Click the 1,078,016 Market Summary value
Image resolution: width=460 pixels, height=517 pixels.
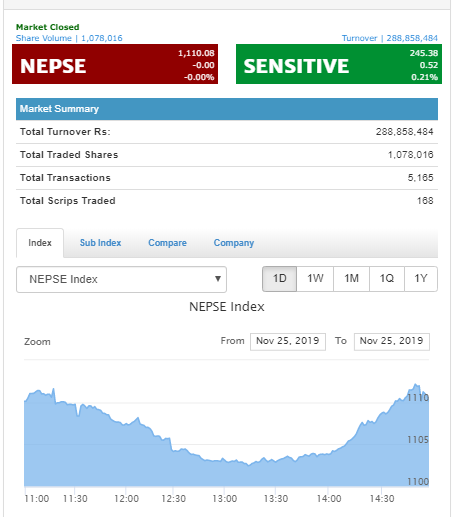pyautogui.click(x=411, y=155)
